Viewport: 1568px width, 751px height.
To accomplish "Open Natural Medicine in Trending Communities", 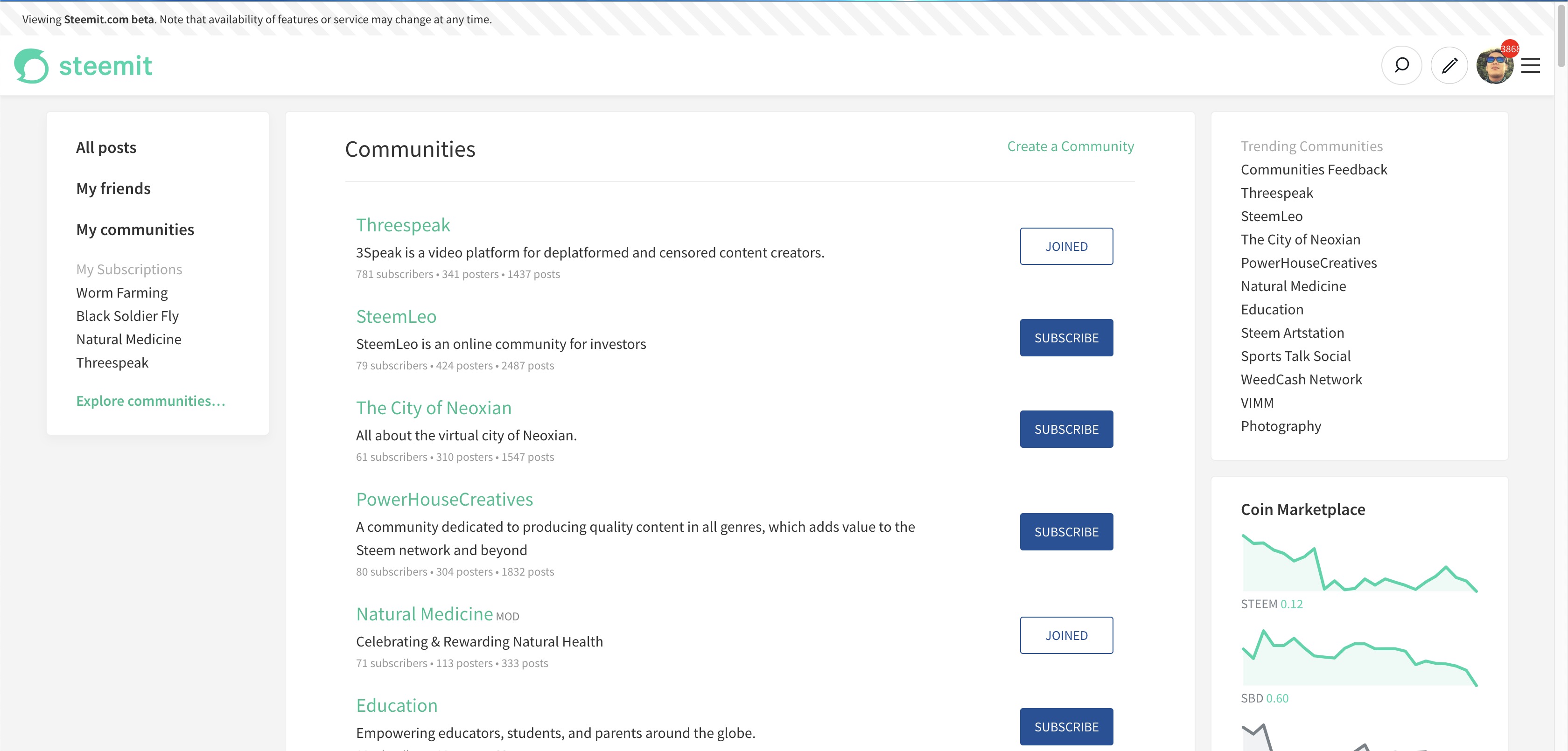I will tap(1293, 286).
